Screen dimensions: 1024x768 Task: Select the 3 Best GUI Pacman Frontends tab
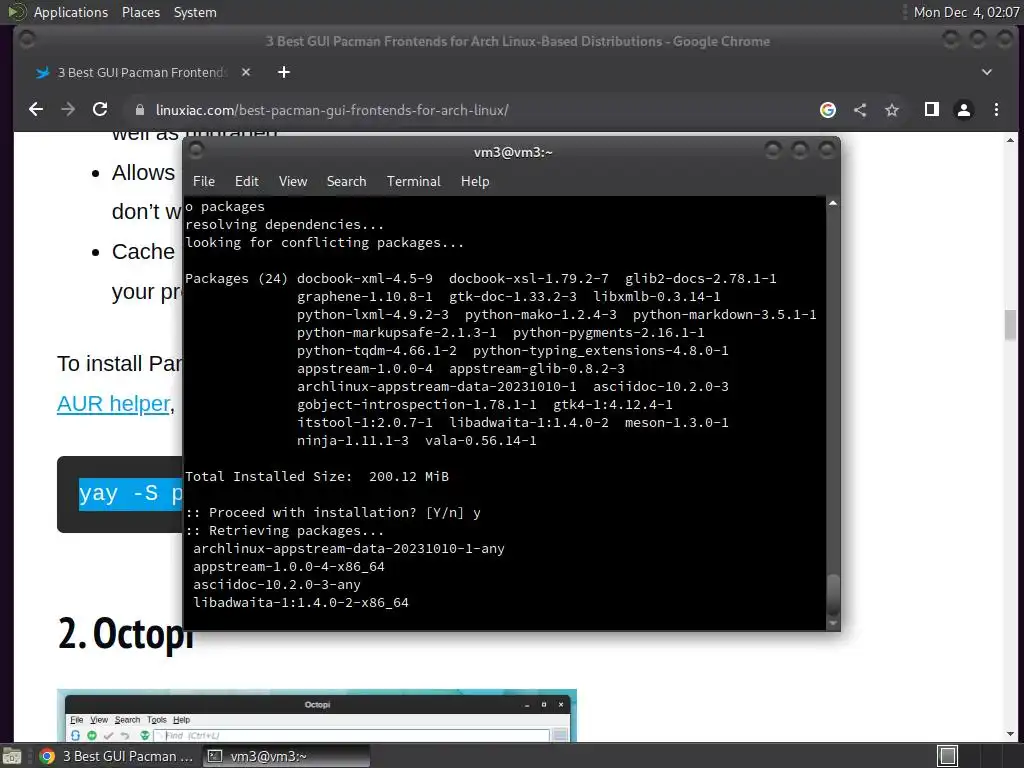point(142,72)
